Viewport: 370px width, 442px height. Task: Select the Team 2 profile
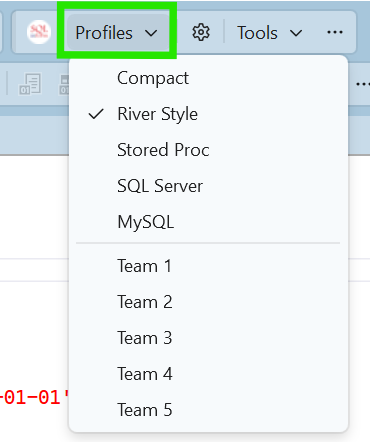click(208, 302)
